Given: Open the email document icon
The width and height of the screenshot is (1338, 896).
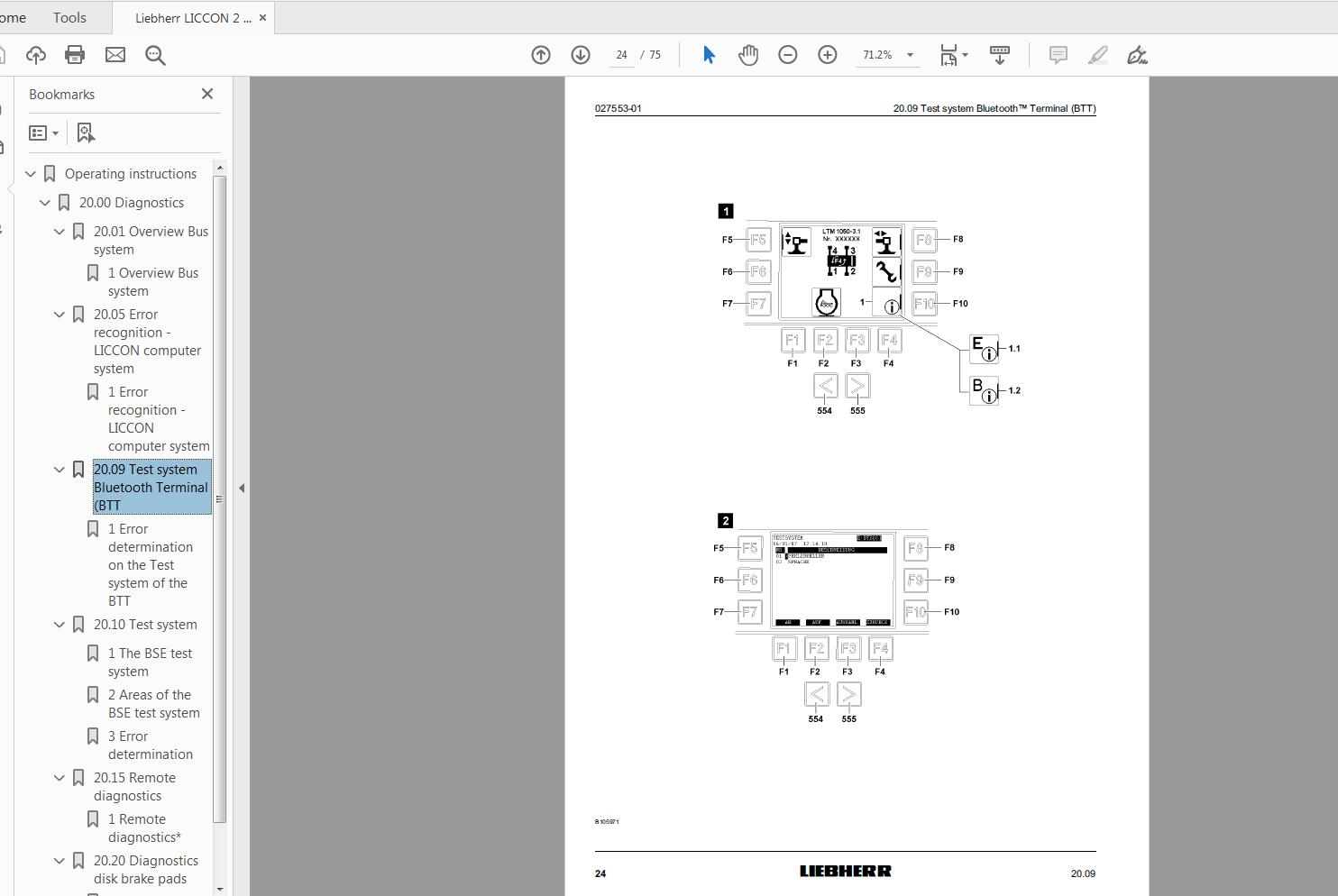Looking at the screenshot, I should pos(115,55).
